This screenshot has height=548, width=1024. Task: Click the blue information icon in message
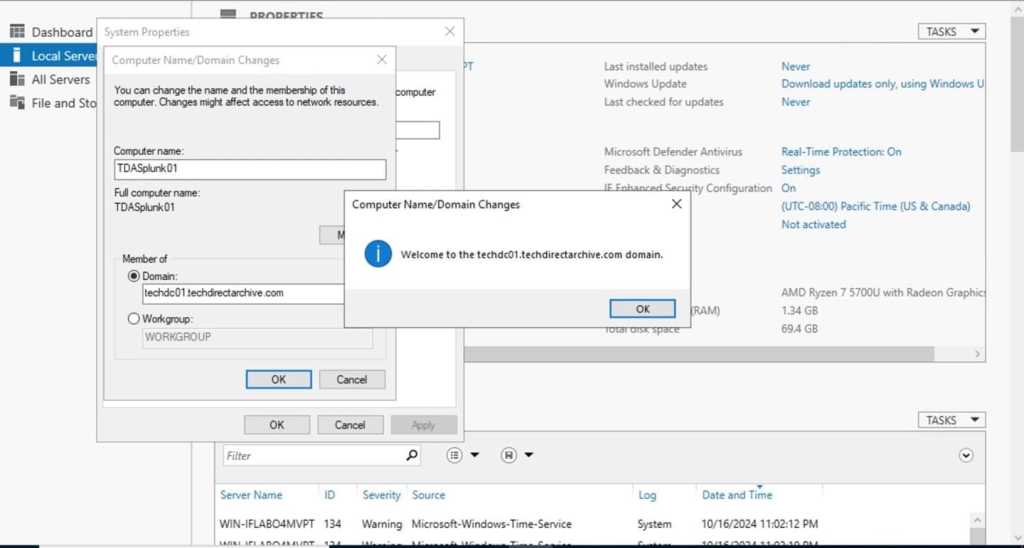[378, 254]
